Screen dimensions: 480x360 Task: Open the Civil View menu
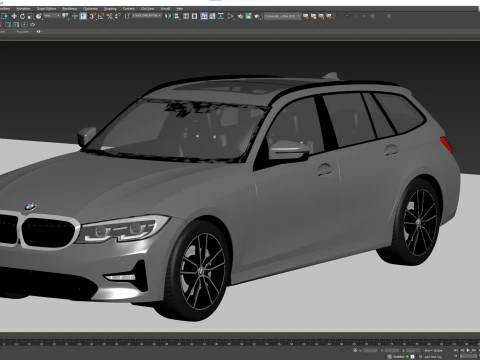tap(148, 9)
